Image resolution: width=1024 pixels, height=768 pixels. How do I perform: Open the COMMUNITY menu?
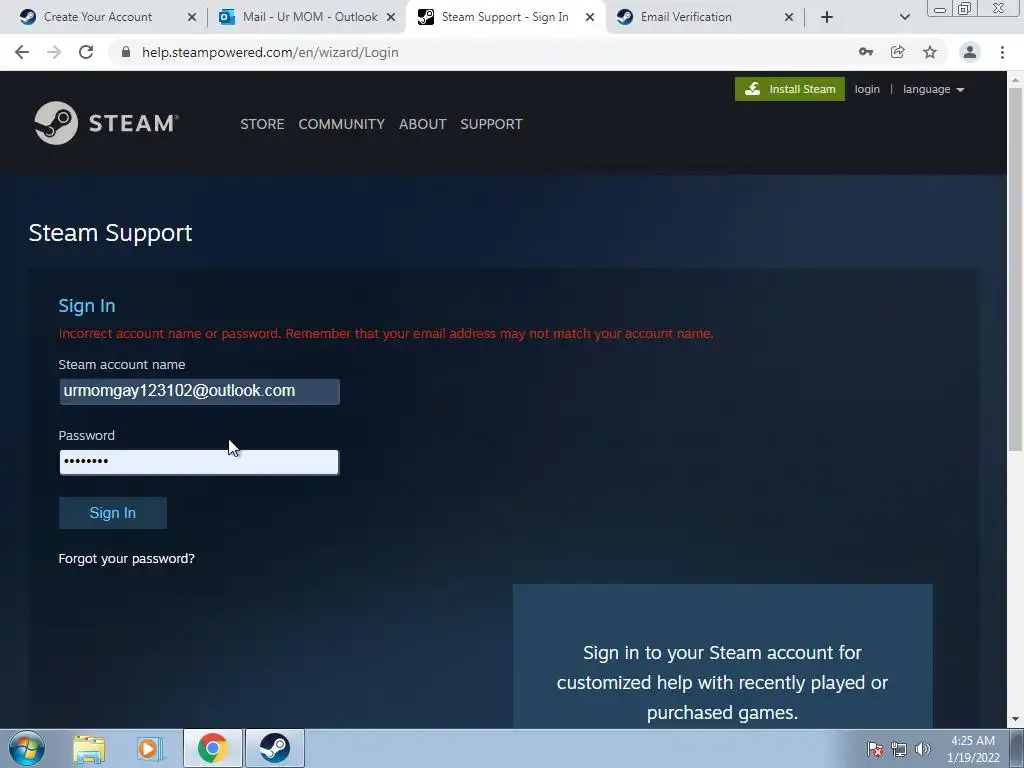[342, 124]
